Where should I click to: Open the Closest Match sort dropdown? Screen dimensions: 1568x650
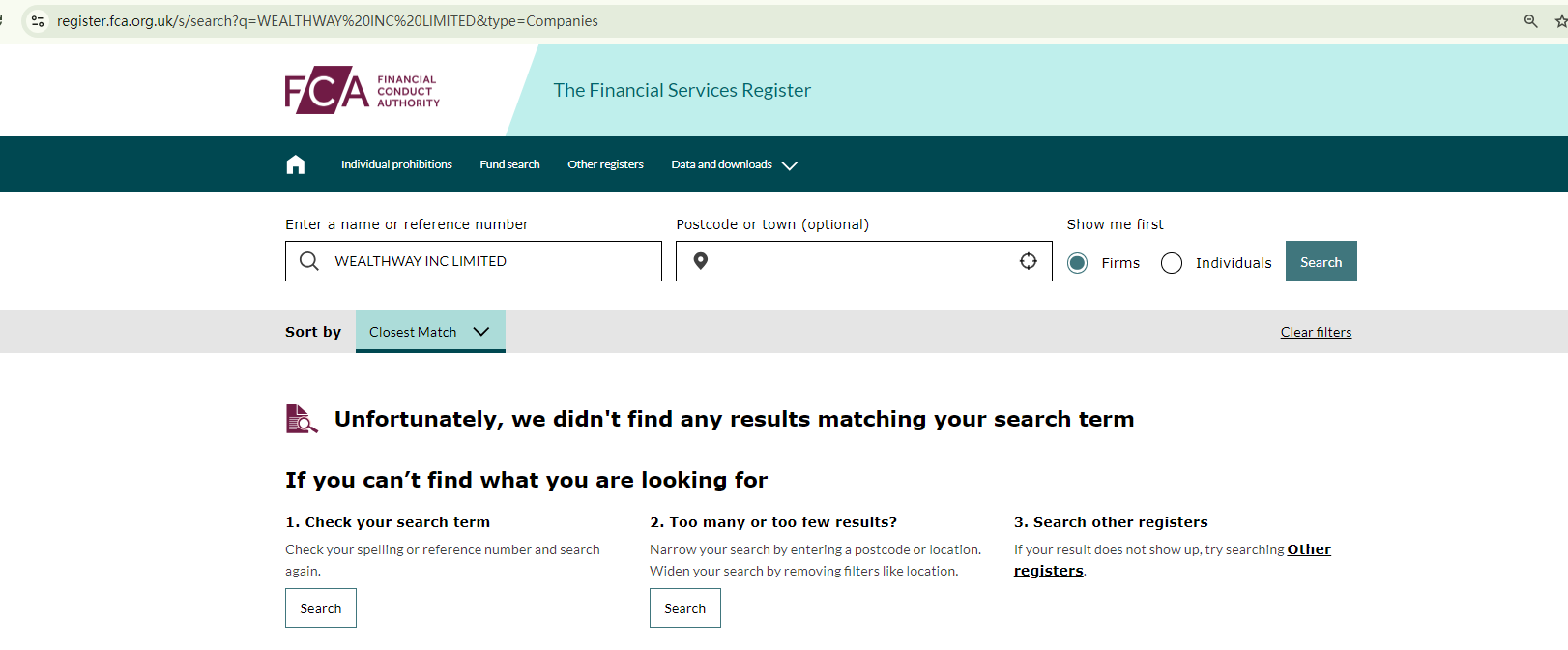pos(430,332)
